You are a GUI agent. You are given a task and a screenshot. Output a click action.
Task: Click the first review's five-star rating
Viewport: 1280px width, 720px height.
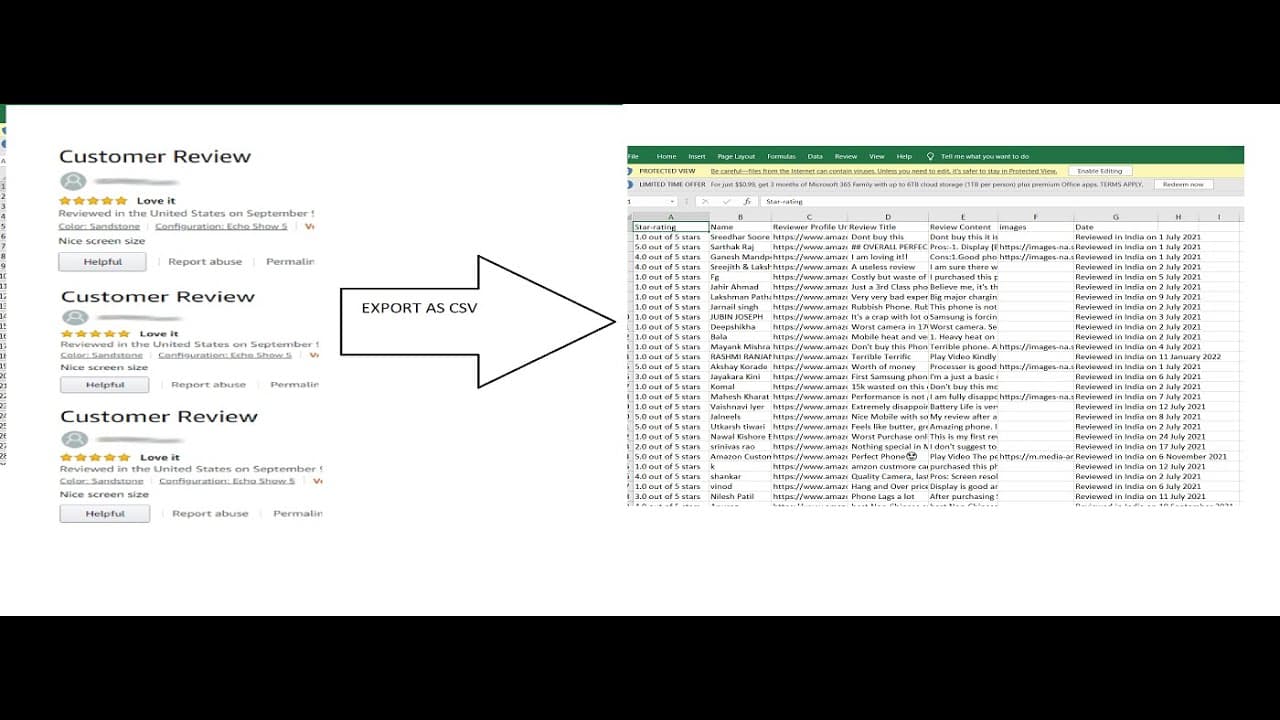click(x=93, y=201)
